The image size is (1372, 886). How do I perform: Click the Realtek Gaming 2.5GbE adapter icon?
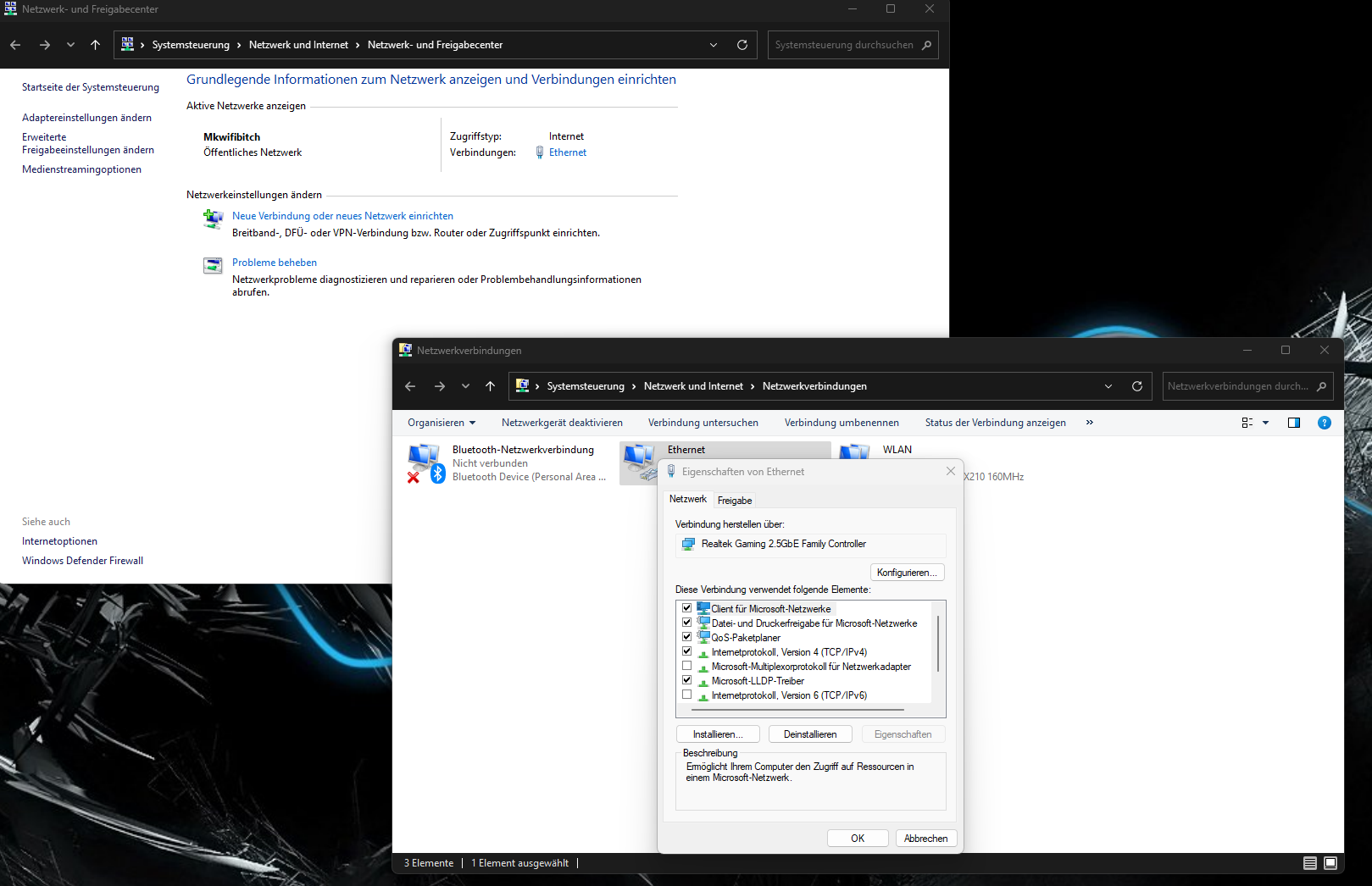coord(689,544)
